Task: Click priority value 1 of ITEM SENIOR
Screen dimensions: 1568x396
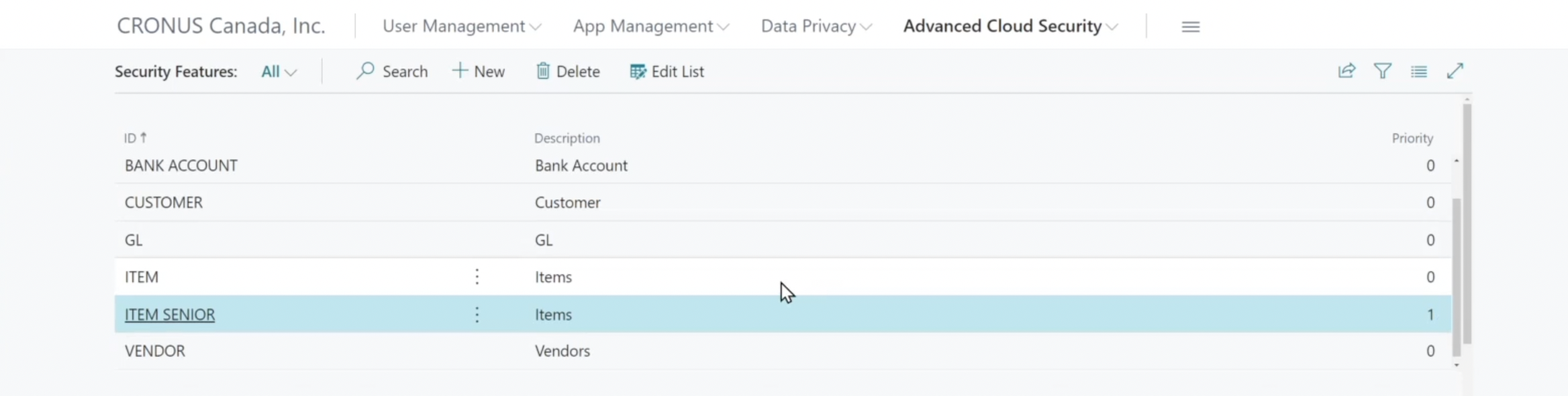Action: click(x=1430, y=314)
